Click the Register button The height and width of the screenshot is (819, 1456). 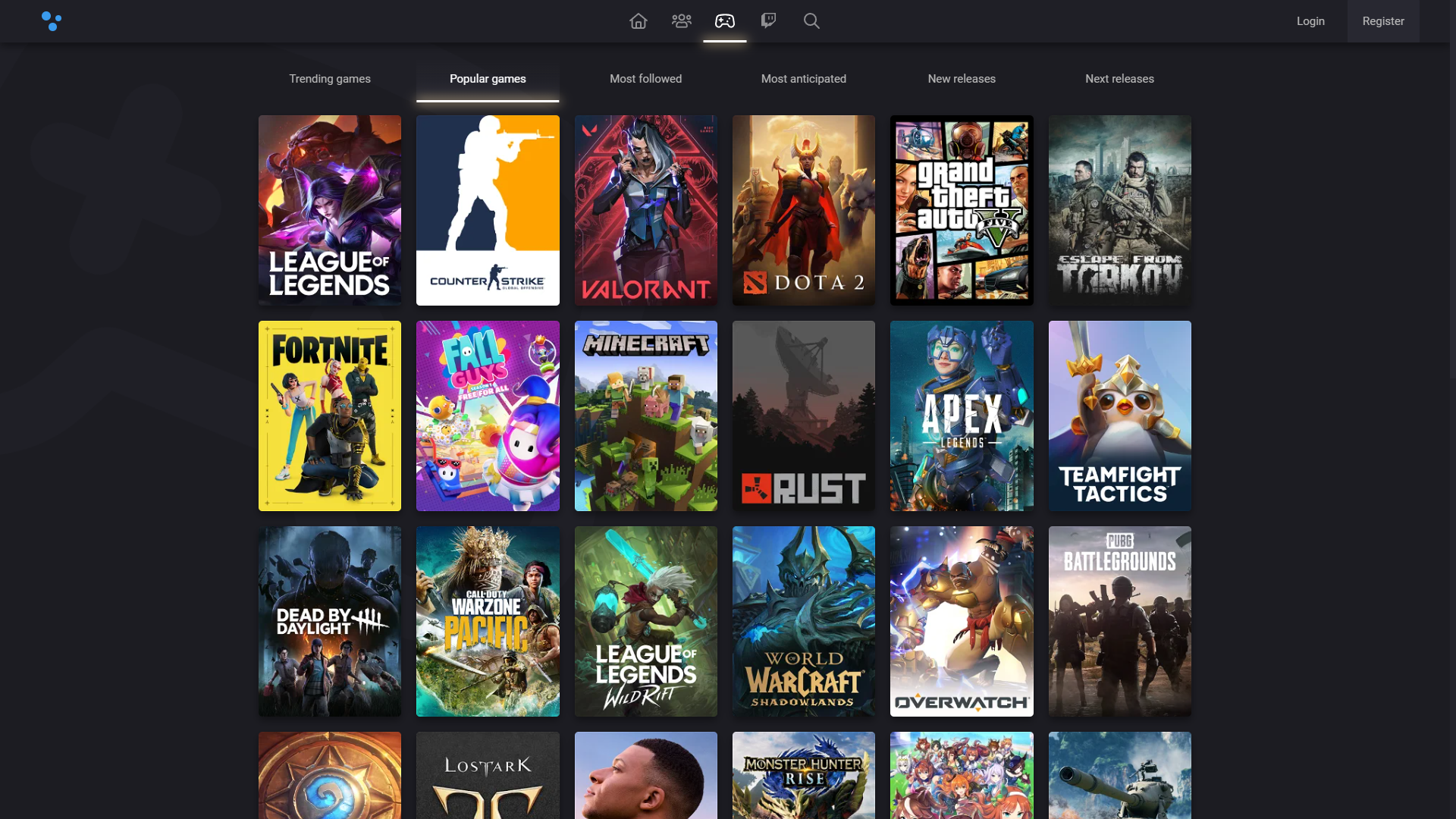click(x=1383, y=21)
